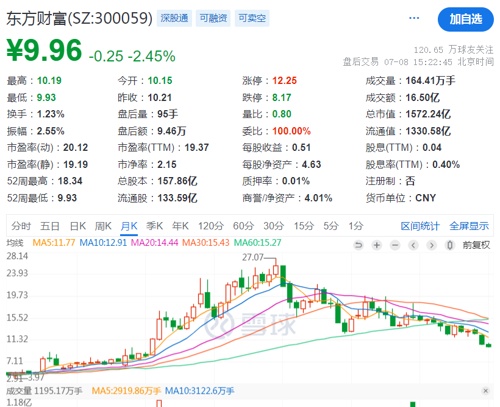This screenshot has width=500, height=407.
Task: Click the MA30:15.43 moving average label
Action: pyautogui.click(x=206, y=243)
